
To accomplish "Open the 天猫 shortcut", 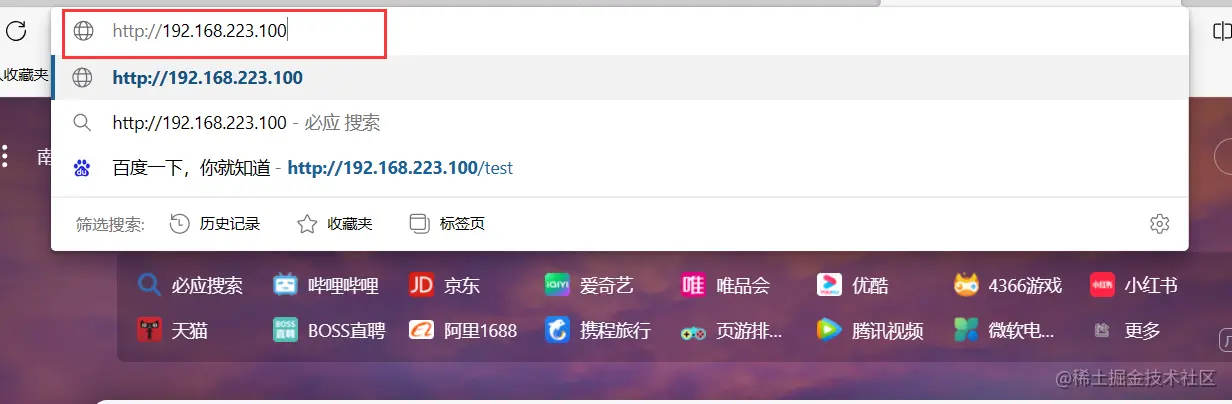I will point(172,330).
